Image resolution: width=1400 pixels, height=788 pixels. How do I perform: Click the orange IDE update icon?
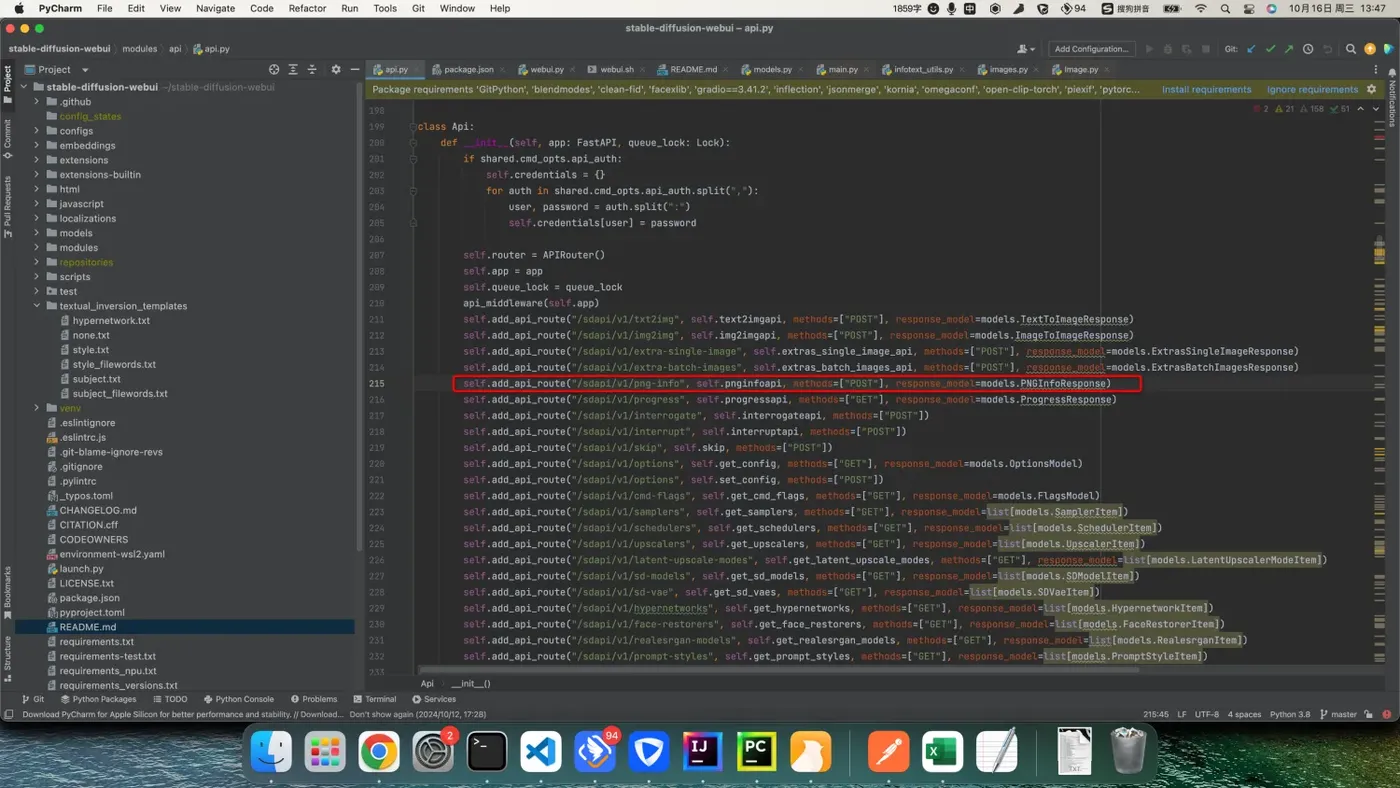tap(1370, 48)
